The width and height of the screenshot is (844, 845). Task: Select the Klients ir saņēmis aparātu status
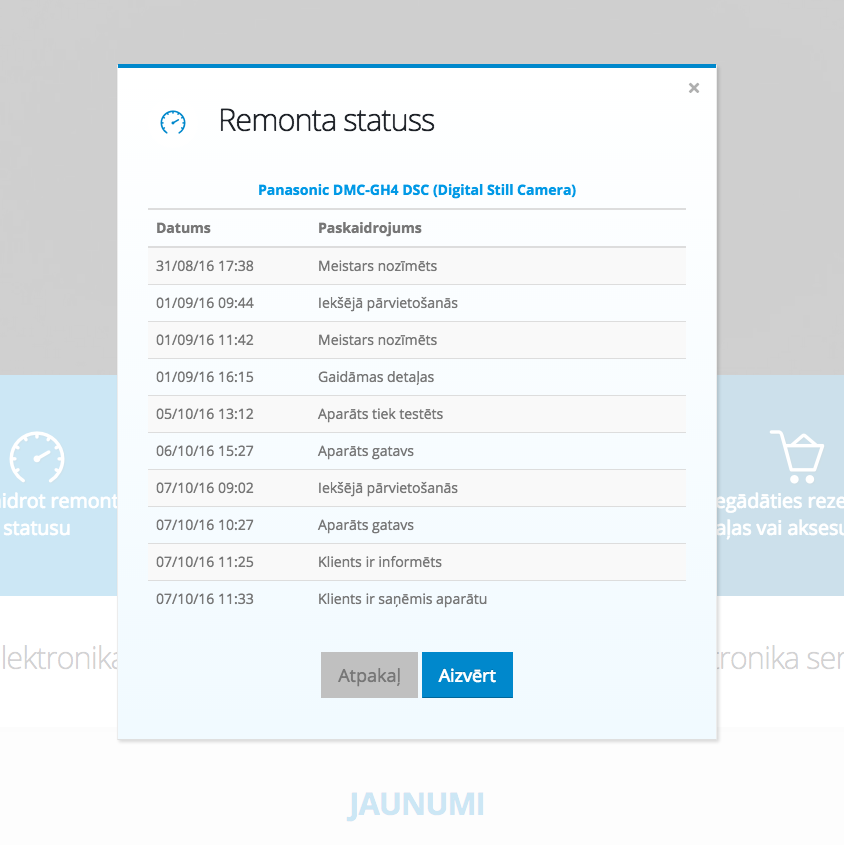[x=402, y=599]
